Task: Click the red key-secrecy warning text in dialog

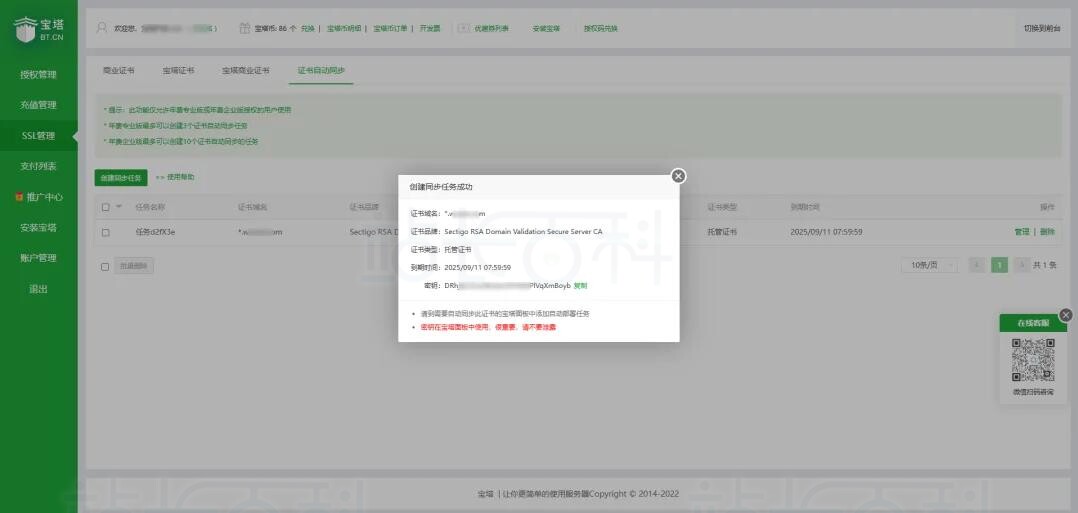Action: (x=488, y=327)
